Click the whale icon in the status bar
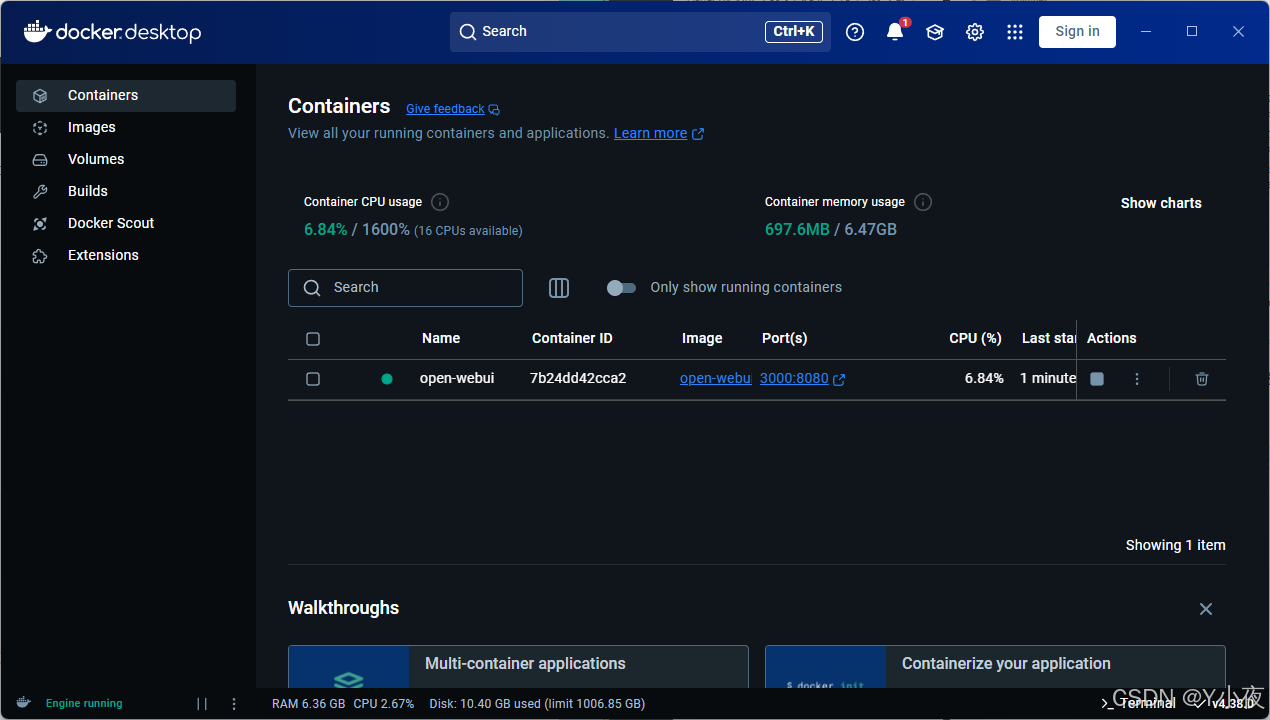The width and height of the screenshot is (1270, 720). click(x=23, y=703)
